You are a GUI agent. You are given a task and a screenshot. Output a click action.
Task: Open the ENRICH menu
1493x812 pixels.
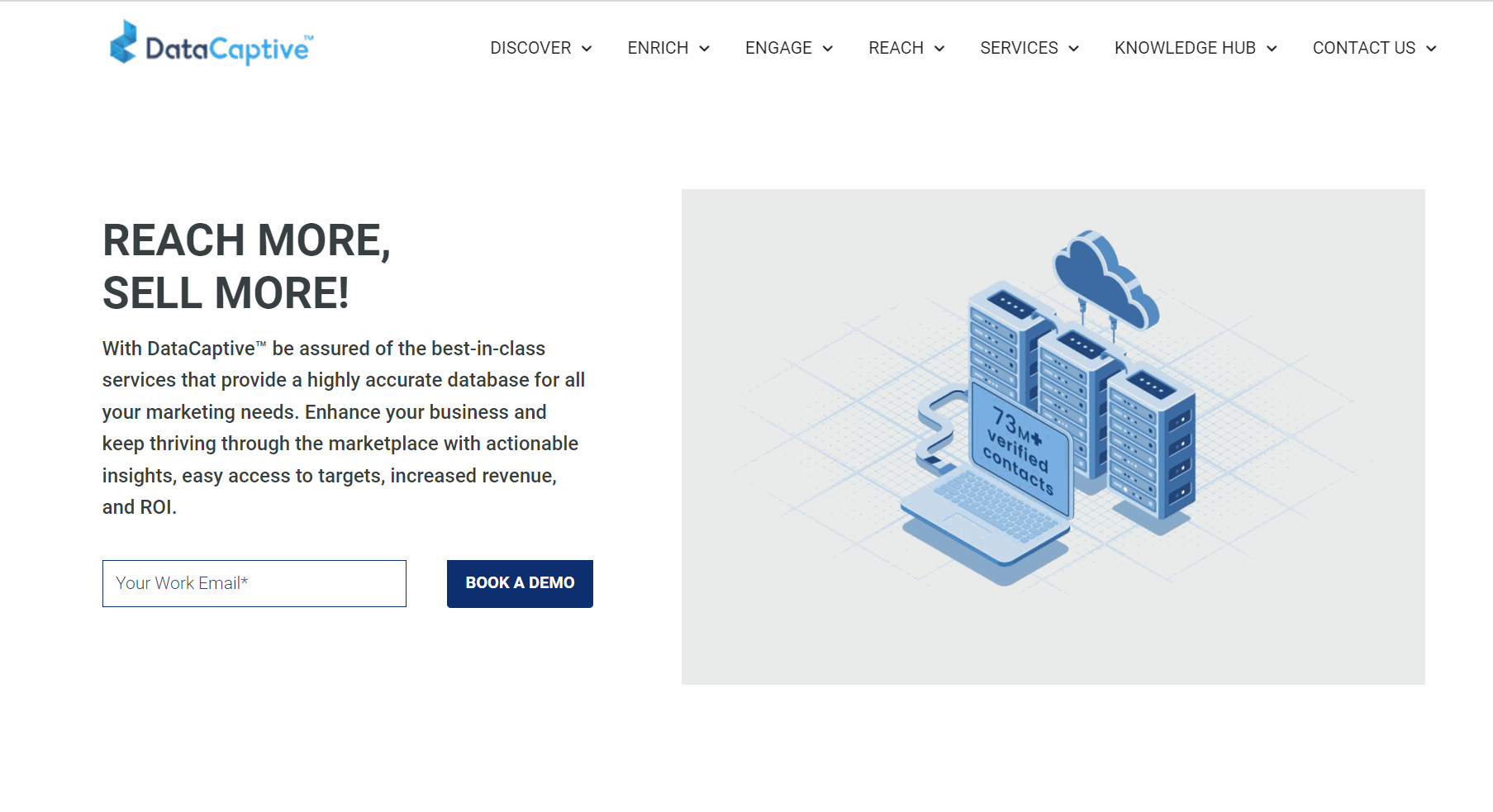pos(658,48)
